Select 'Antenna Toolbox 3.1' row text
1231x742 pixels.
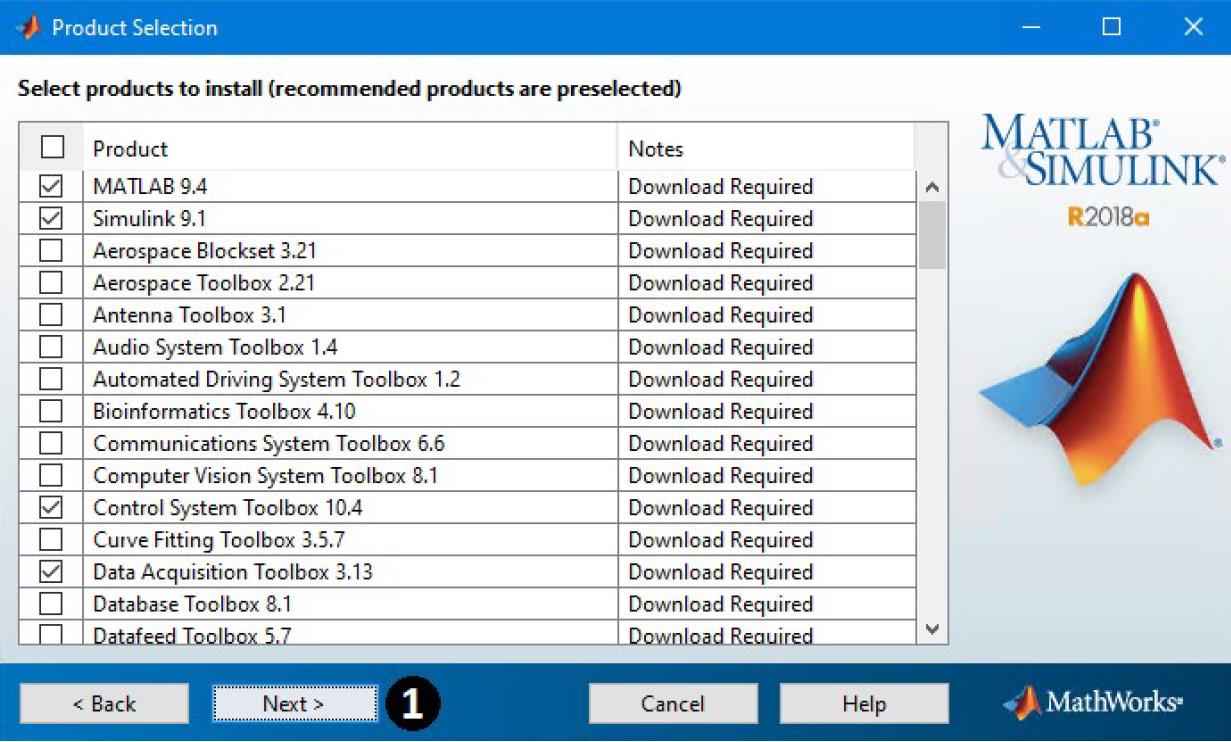(x=190, y=315)
